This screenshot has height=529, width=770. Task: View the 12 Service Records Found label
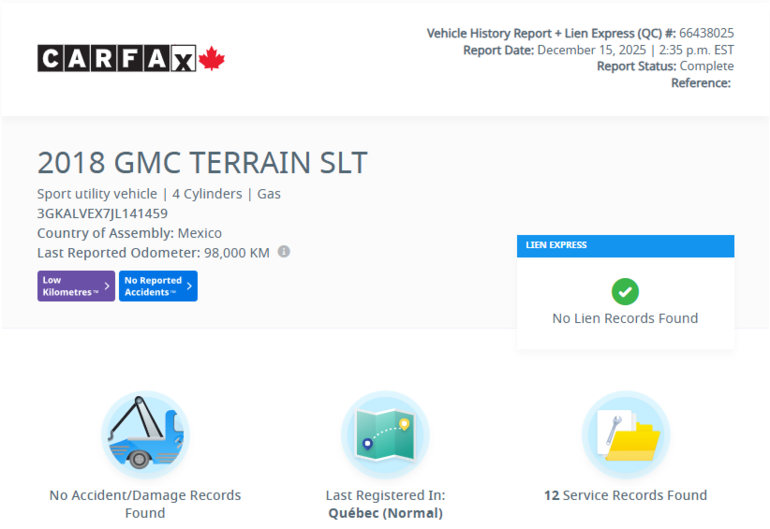click(x=625, y=495)
